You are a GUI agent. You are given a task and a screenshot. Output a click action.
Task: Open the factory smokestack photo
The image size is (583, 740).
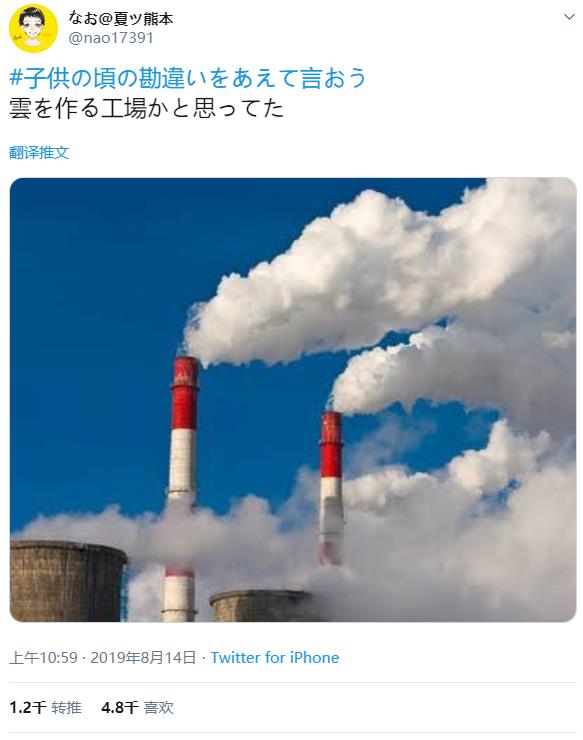[293, 399]
